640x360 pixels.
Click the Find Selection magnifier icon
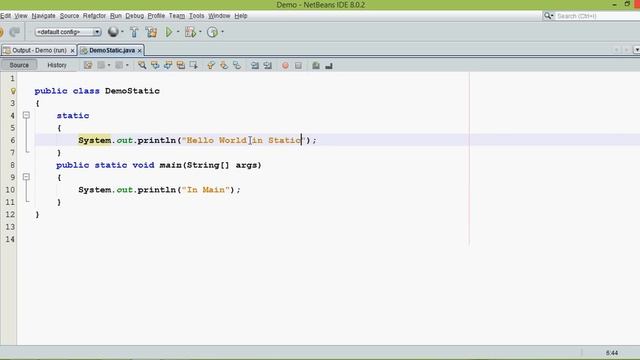tap(142, 65)
